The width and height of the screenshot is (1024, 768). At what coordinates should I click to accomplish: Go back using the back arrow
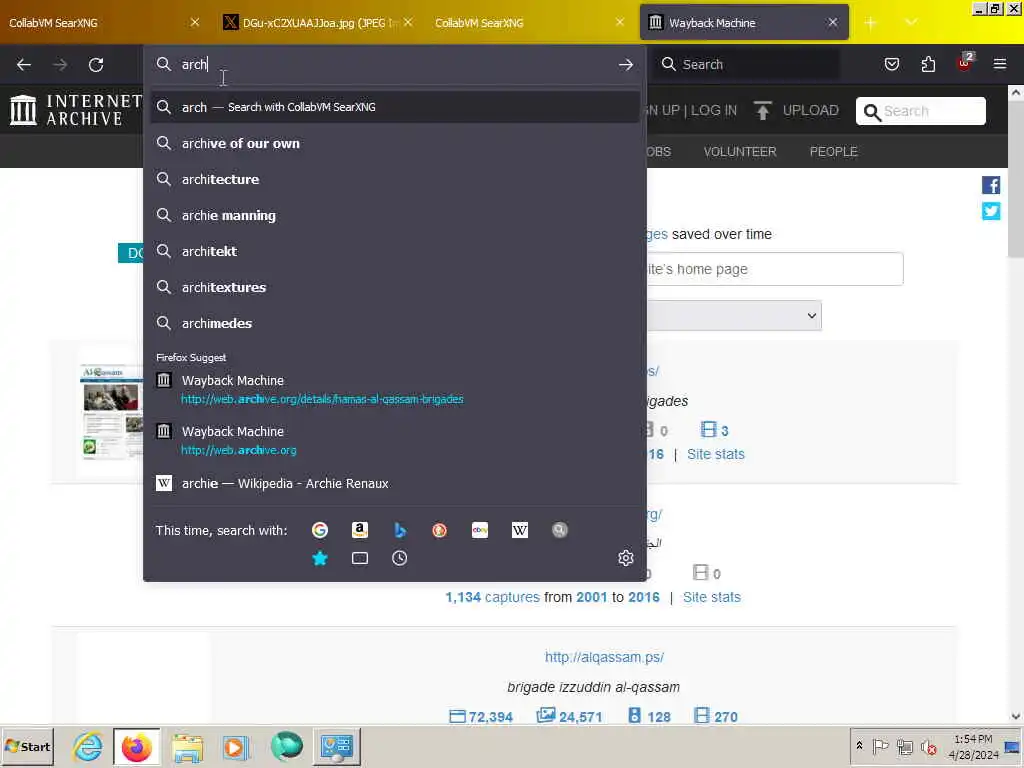click(x=24, y=65)
